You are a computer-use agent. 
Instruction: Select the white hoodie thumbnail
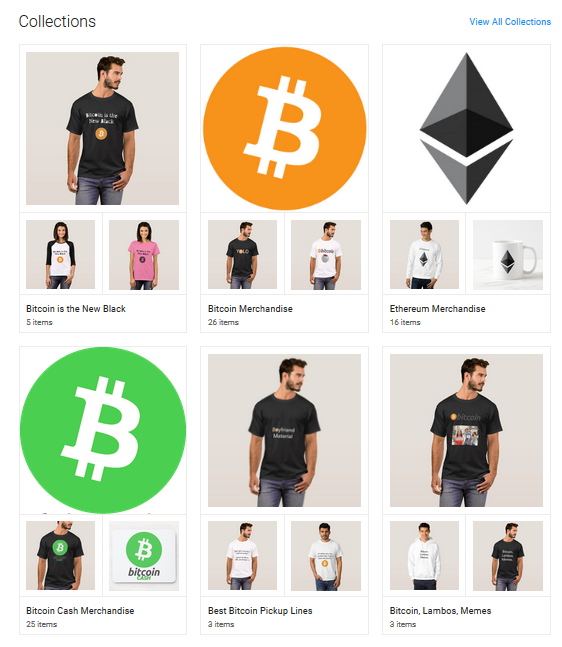(x=424, y=556)
